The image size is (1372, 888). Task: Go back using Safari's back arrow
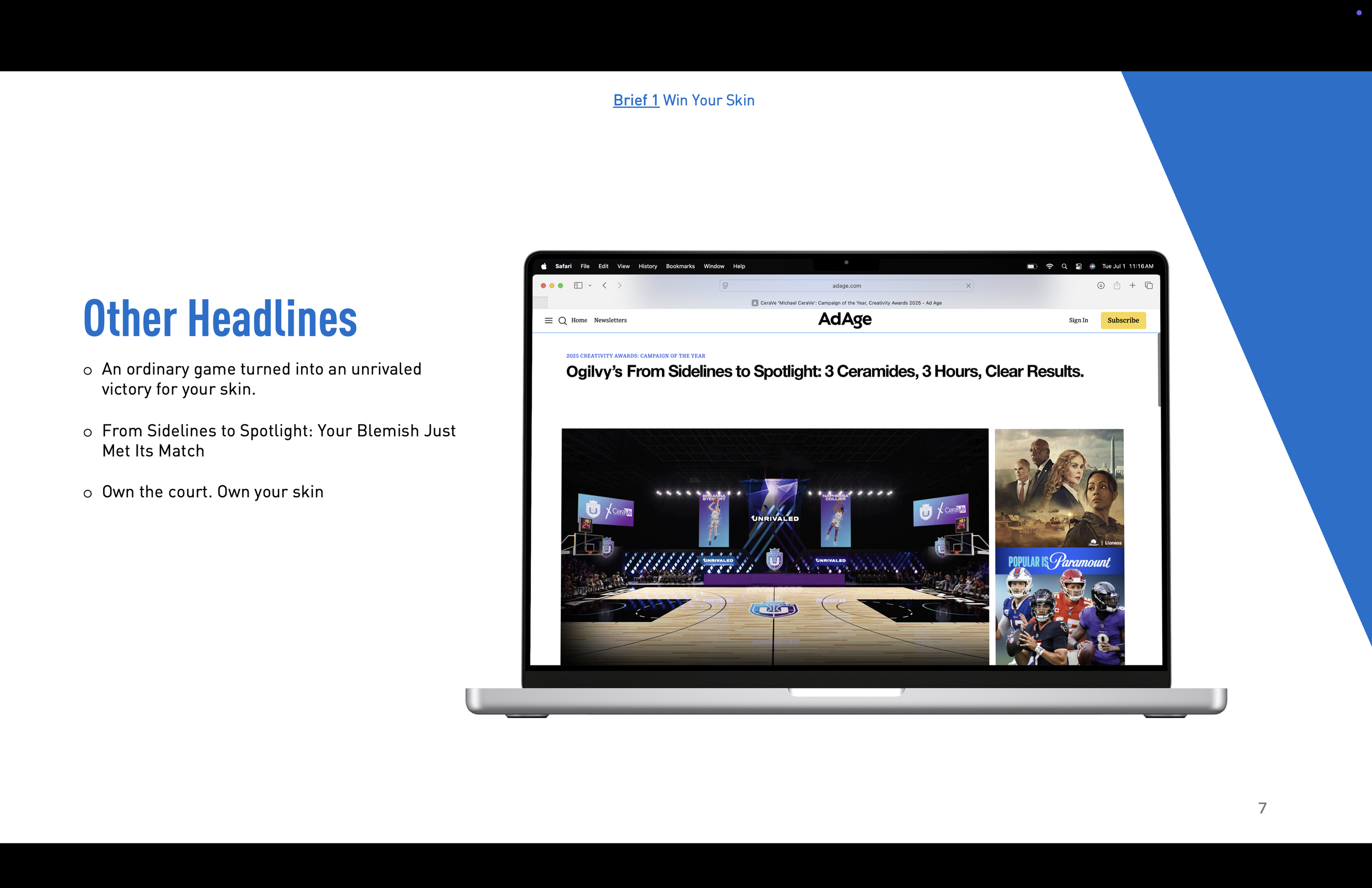pos(604,285)
